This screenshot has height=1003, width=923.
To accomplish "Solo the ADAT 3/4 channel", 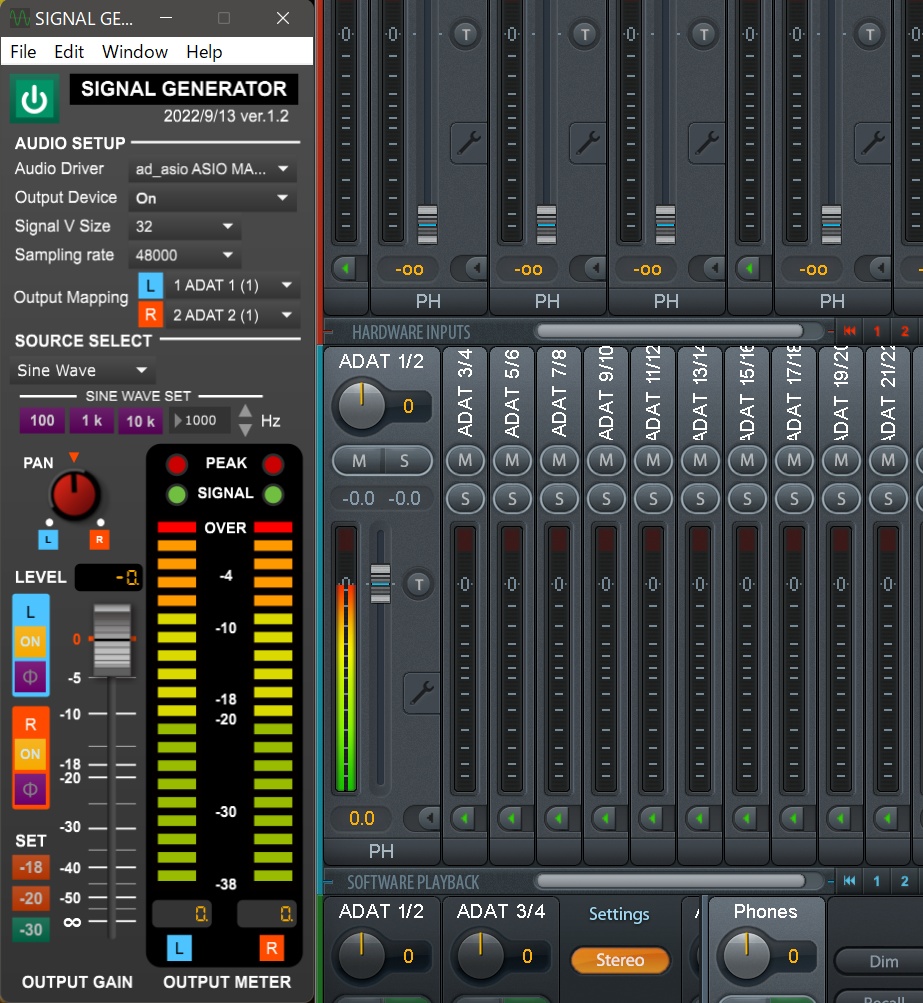I will pyautogui.click(x=465, y=498).
